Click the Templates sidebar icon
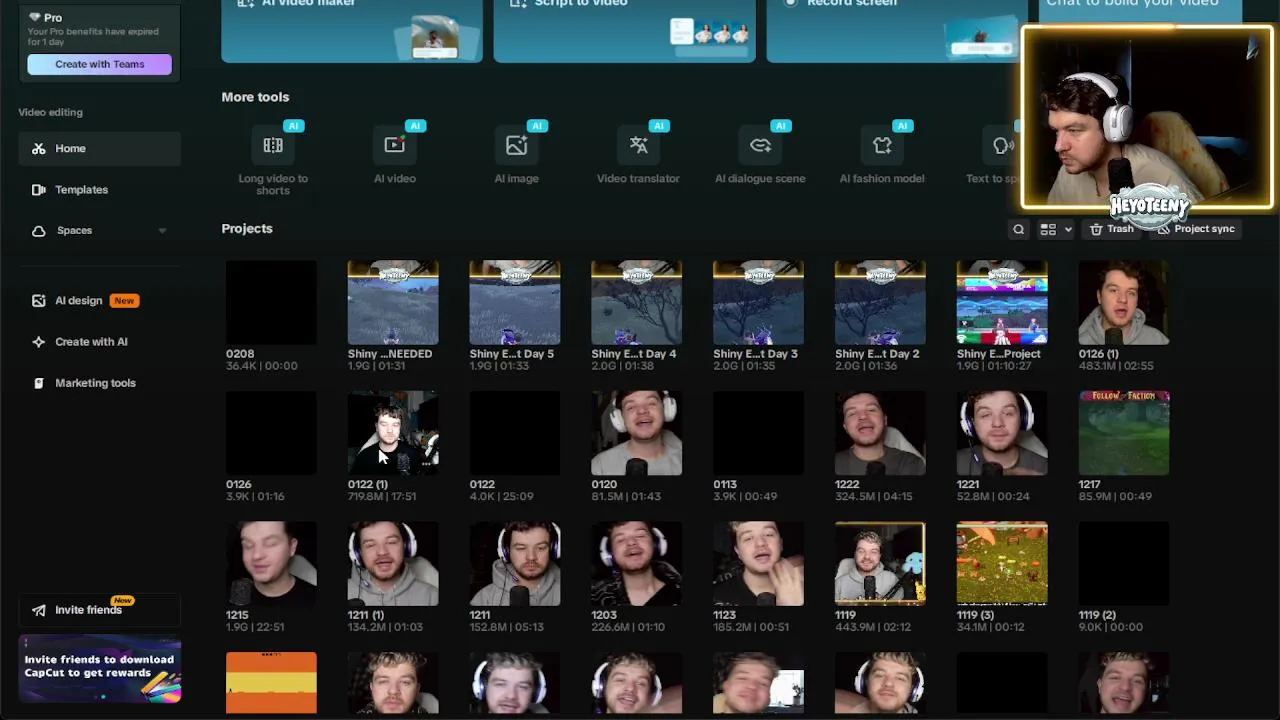 click(38, 189)
